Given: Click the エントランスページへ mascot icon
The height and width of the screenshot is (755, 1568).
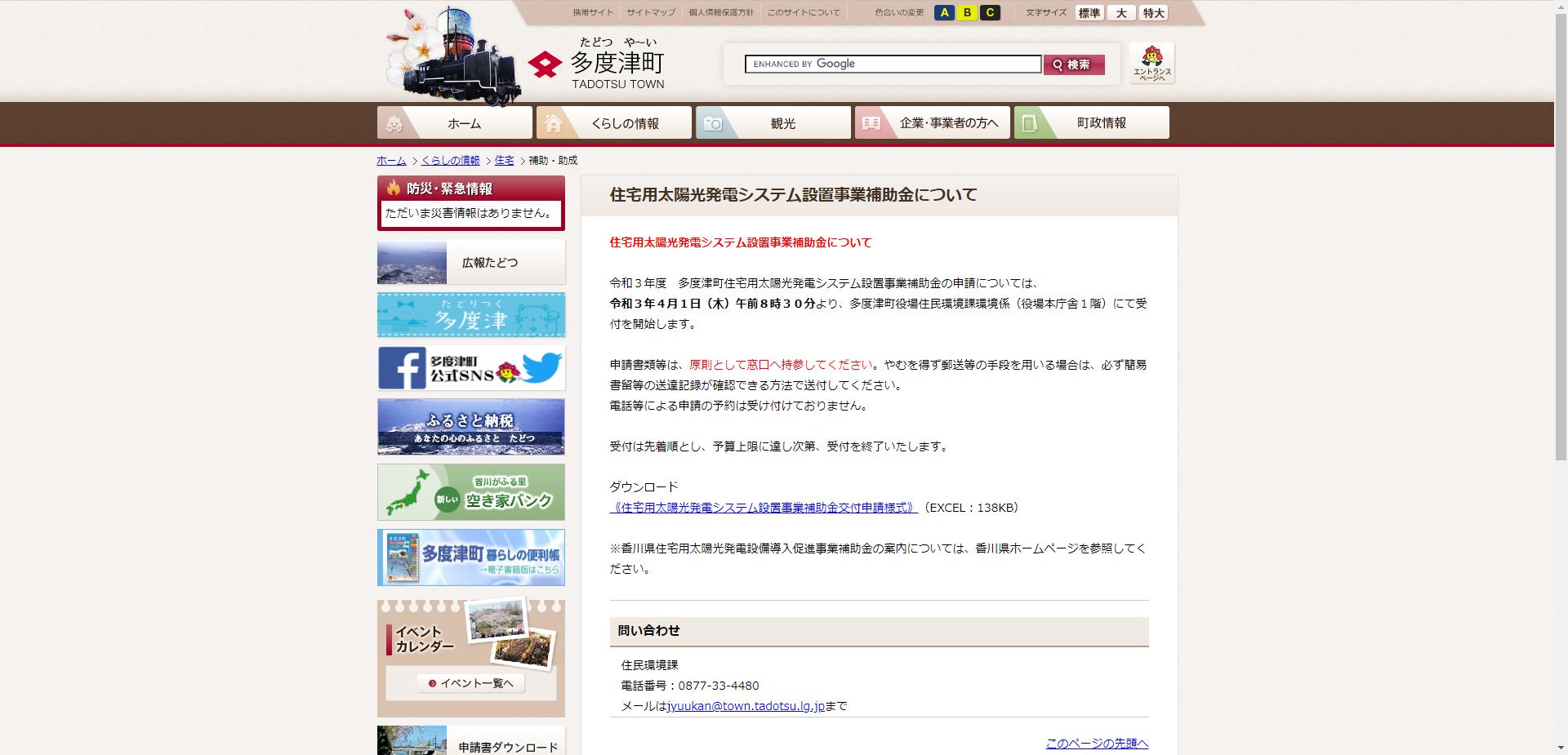Looking at the screenshot, I should click(1152, 60).
